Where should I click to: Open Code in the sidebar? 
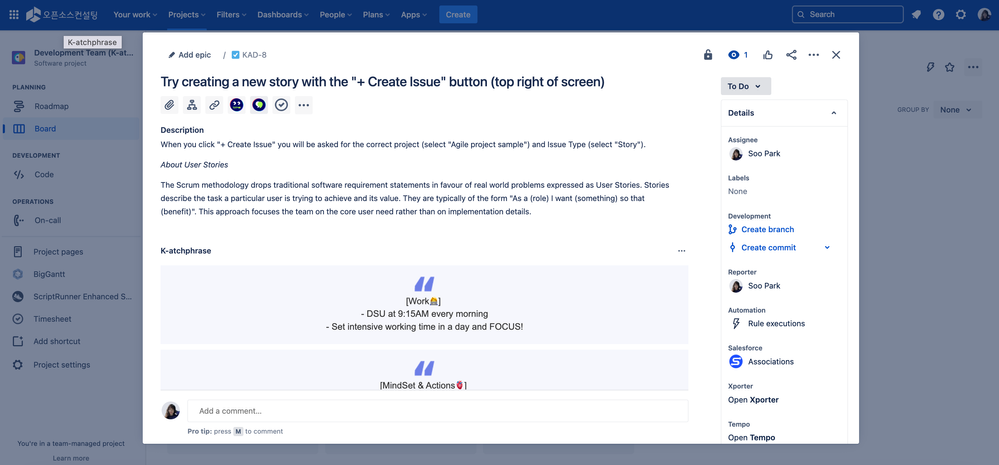pyautogui.click(x=71, y=175)
